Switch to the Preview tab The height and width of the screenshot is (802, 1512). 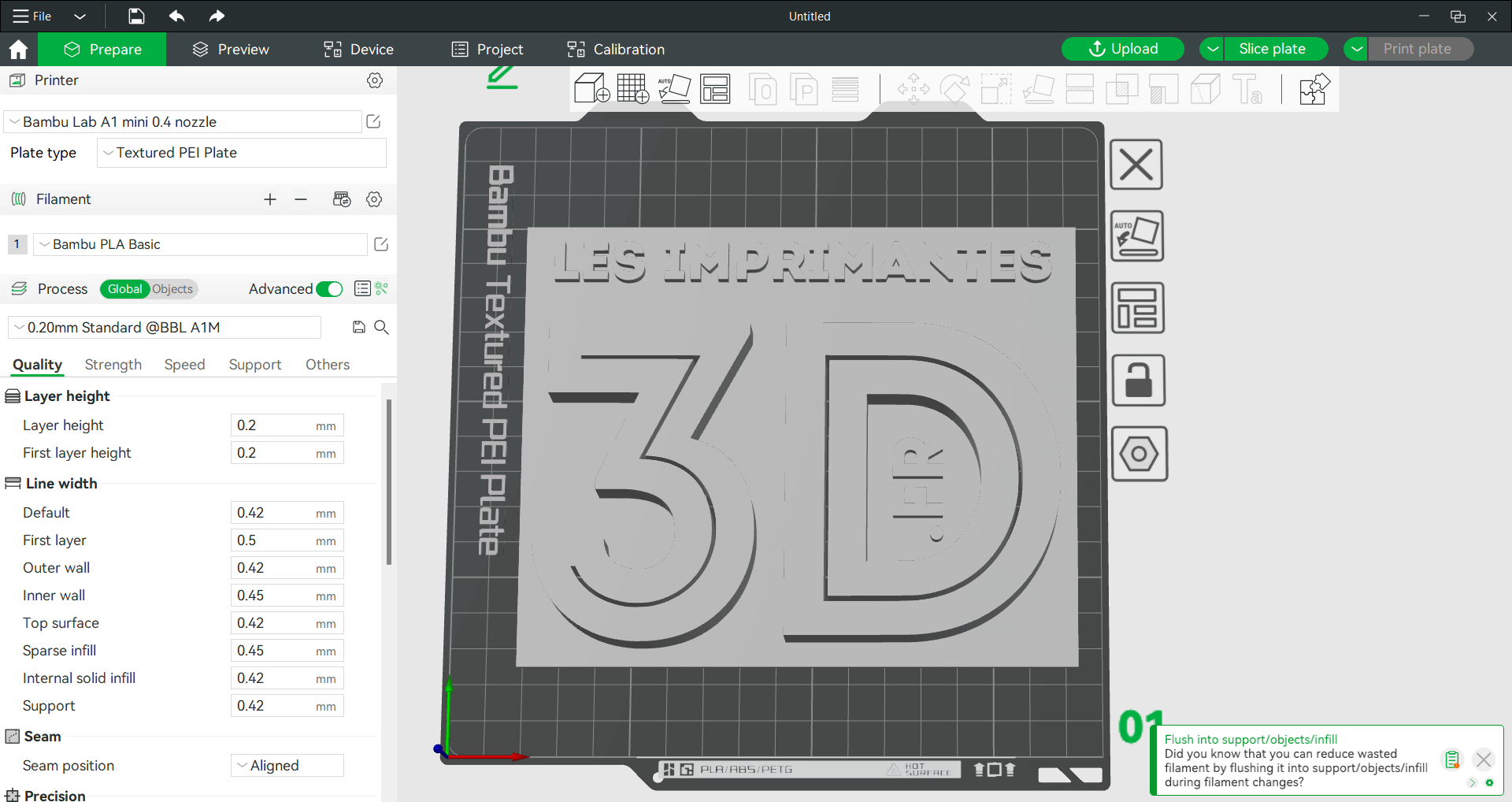tap(231, 50)
